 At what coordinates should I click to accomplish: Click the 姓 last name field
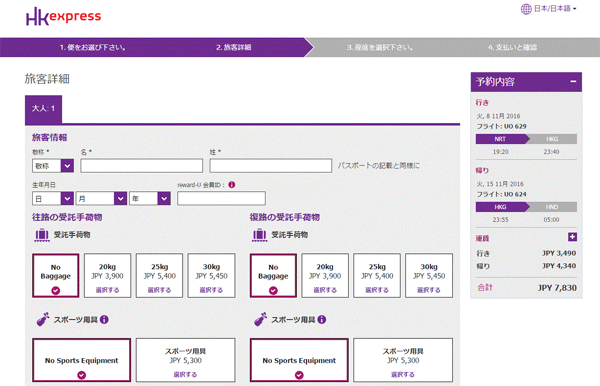[271, 166]
